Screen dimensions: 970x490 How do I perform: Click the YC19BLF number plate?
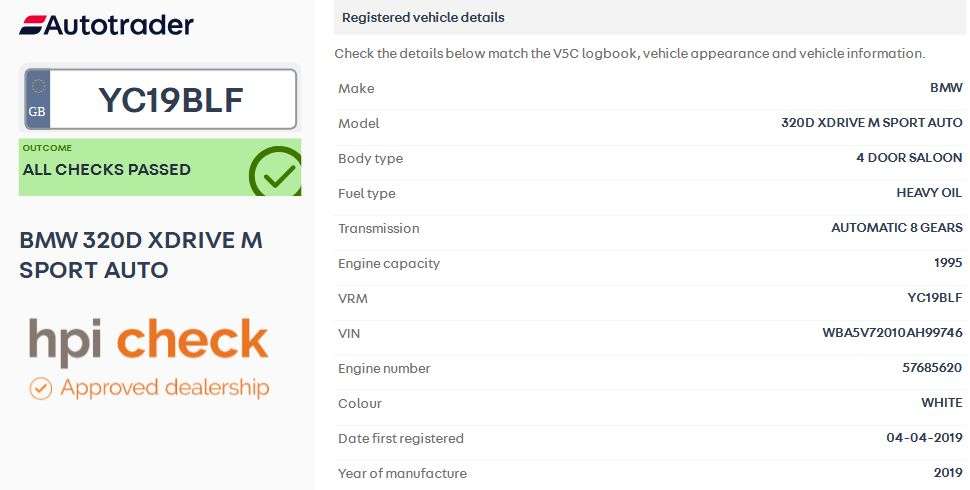pos(170,100)
